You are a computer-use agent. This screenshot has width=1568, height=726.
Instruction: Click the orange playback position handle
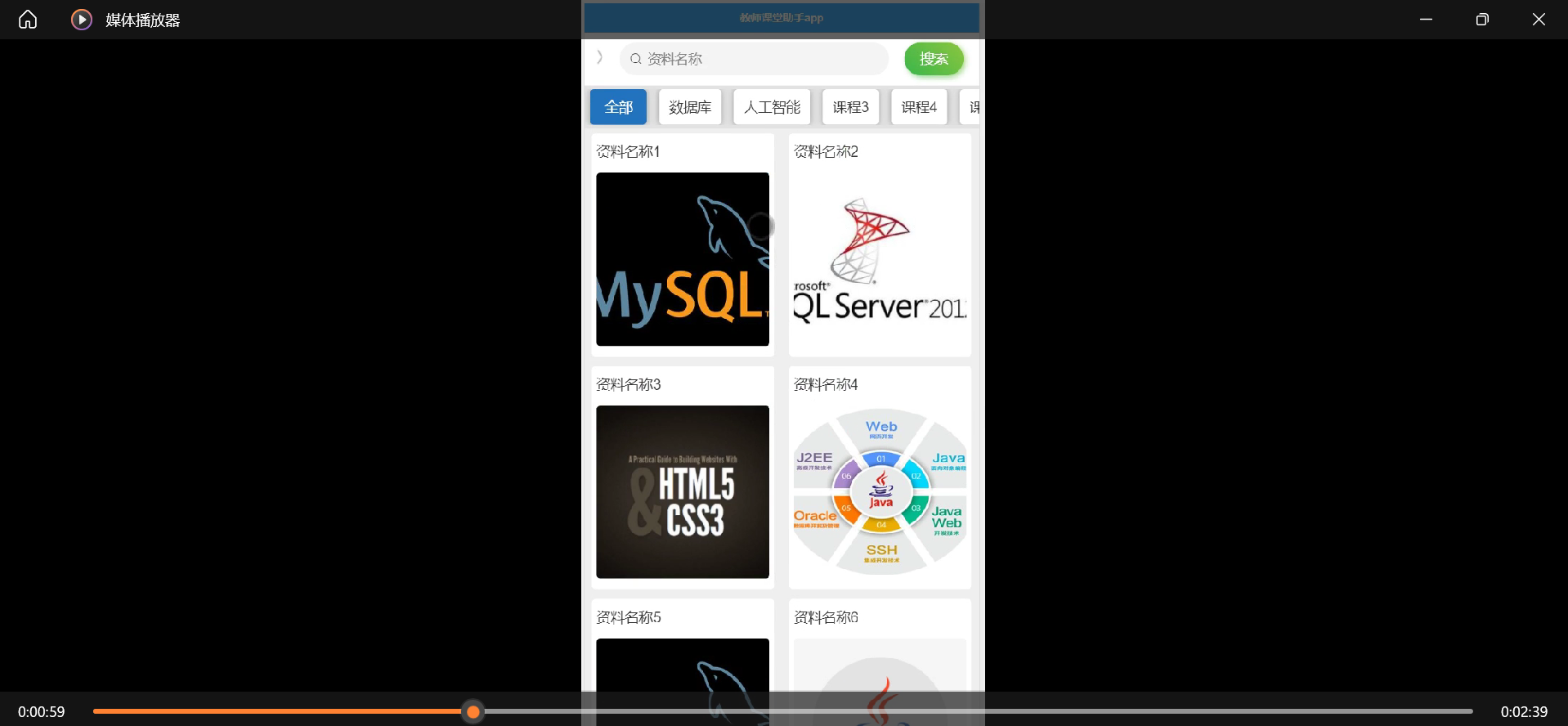coord(473,711)
